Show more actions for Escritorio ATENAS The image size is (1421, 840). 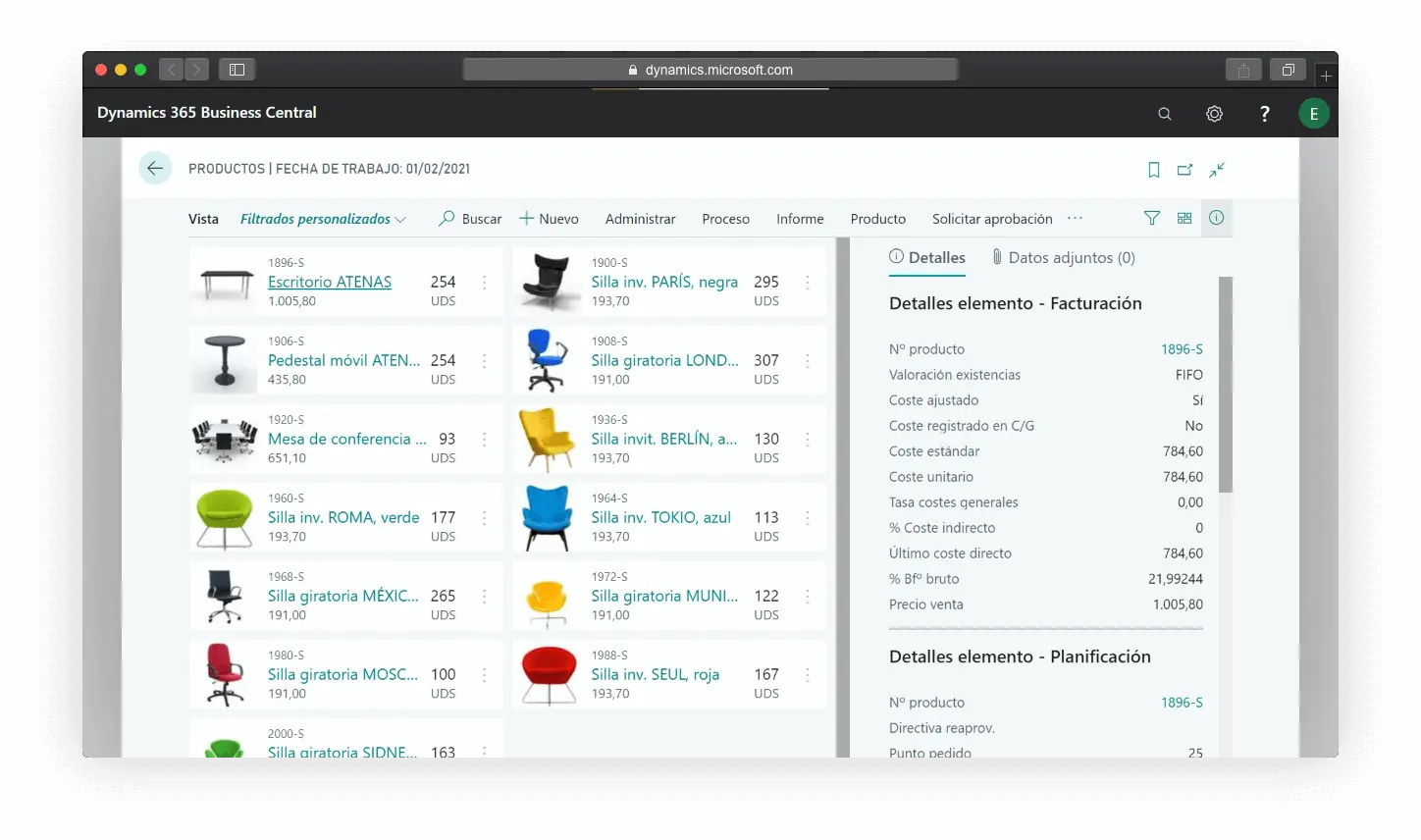485,283
